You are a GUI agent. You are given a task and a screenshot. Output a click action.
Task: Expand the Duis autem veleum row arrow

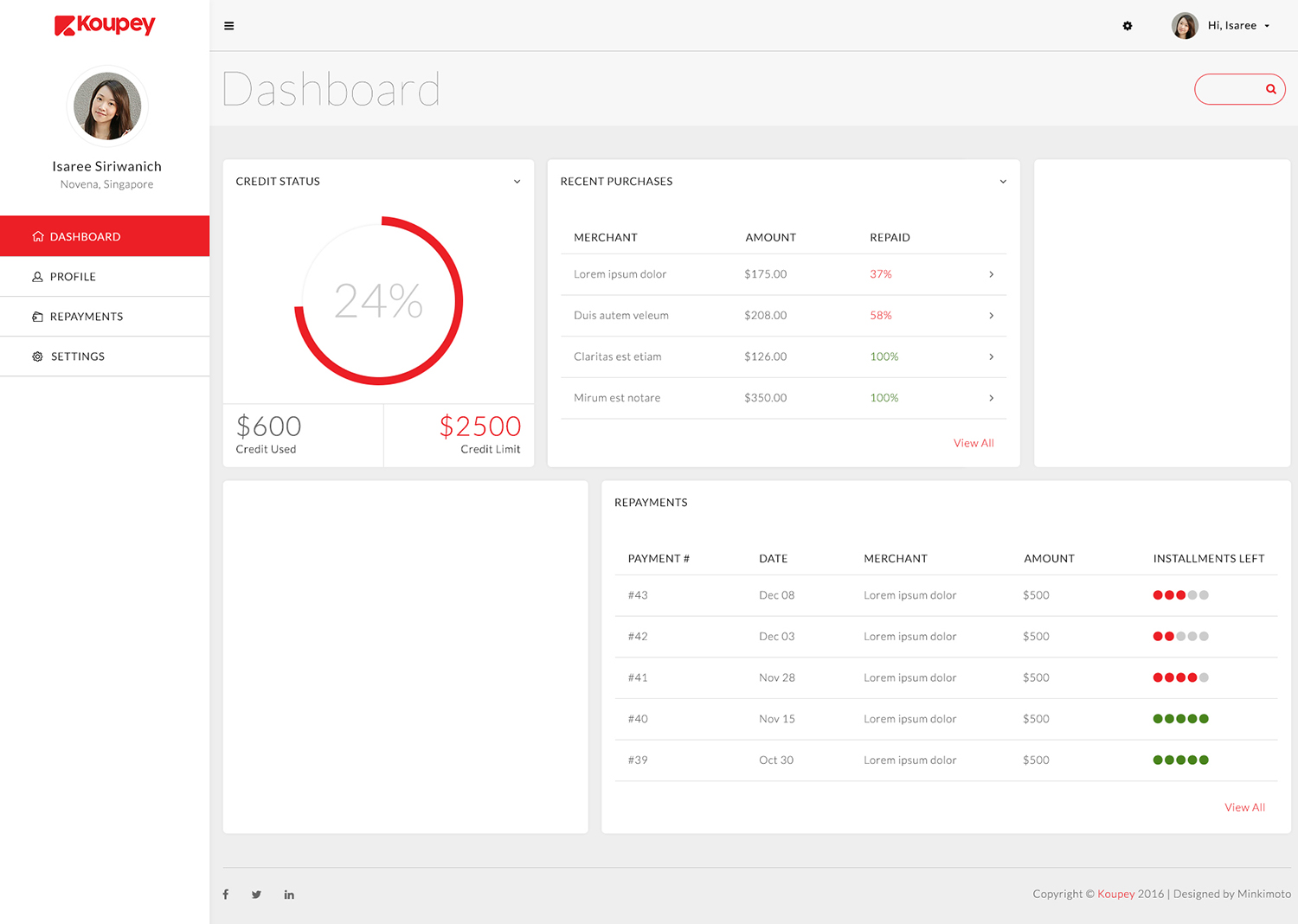(x=992, y=316)
